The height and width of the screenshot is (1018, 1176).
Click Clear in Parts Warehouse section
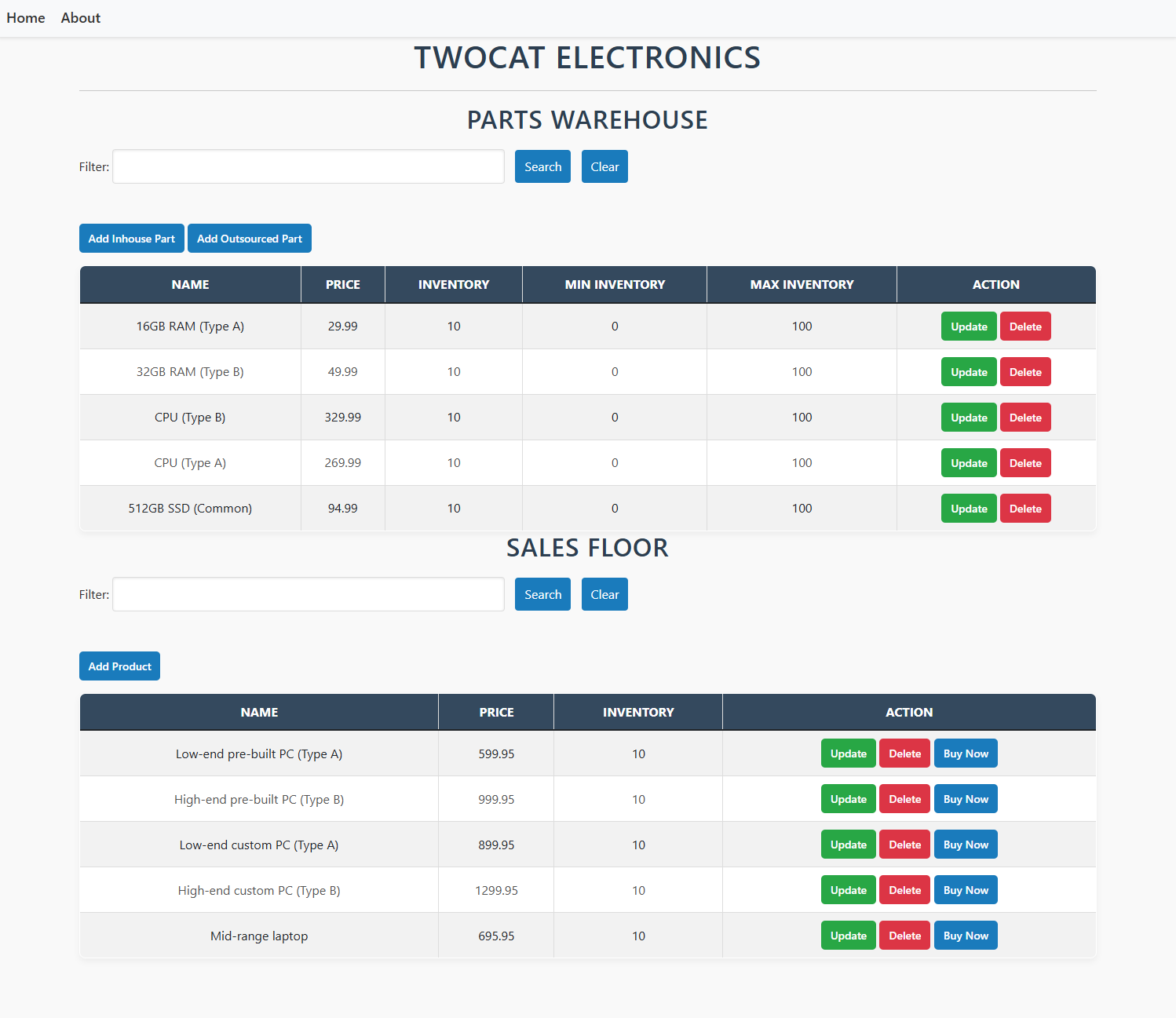[x=604, y=166]
